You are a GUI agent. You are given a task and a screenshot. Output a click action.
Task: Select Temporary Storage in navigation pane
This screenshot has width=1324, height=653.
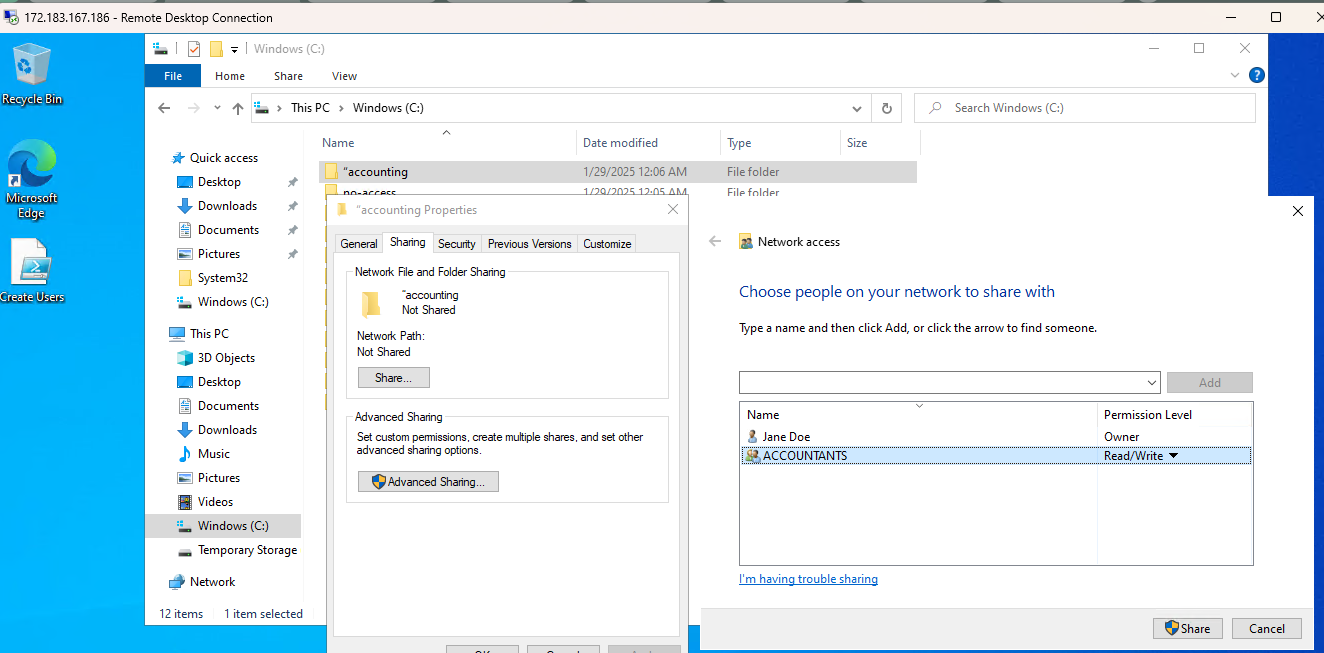(x=237, y=550)
